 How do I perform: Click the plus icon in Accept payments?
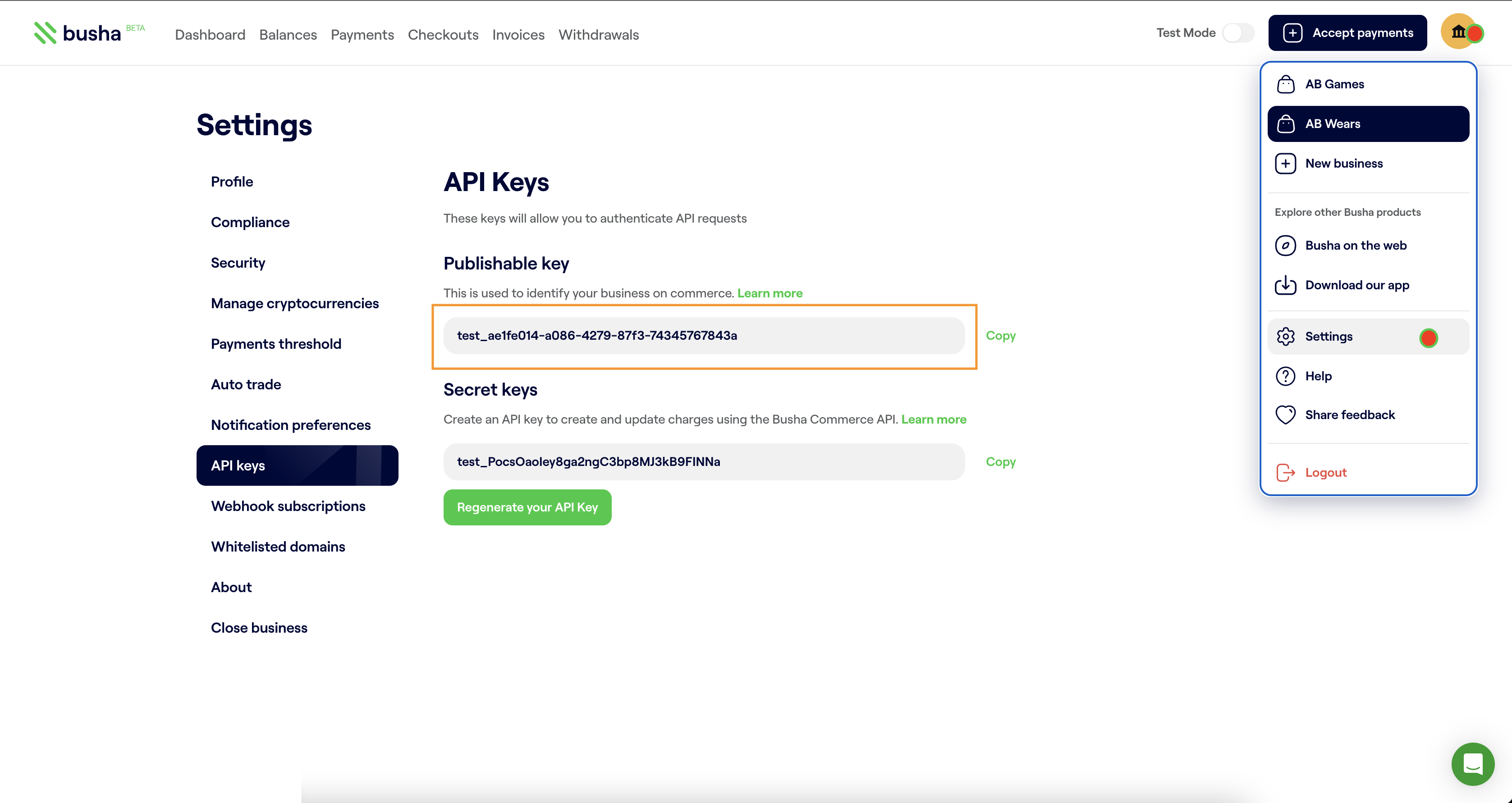(x=1293, y=33)
